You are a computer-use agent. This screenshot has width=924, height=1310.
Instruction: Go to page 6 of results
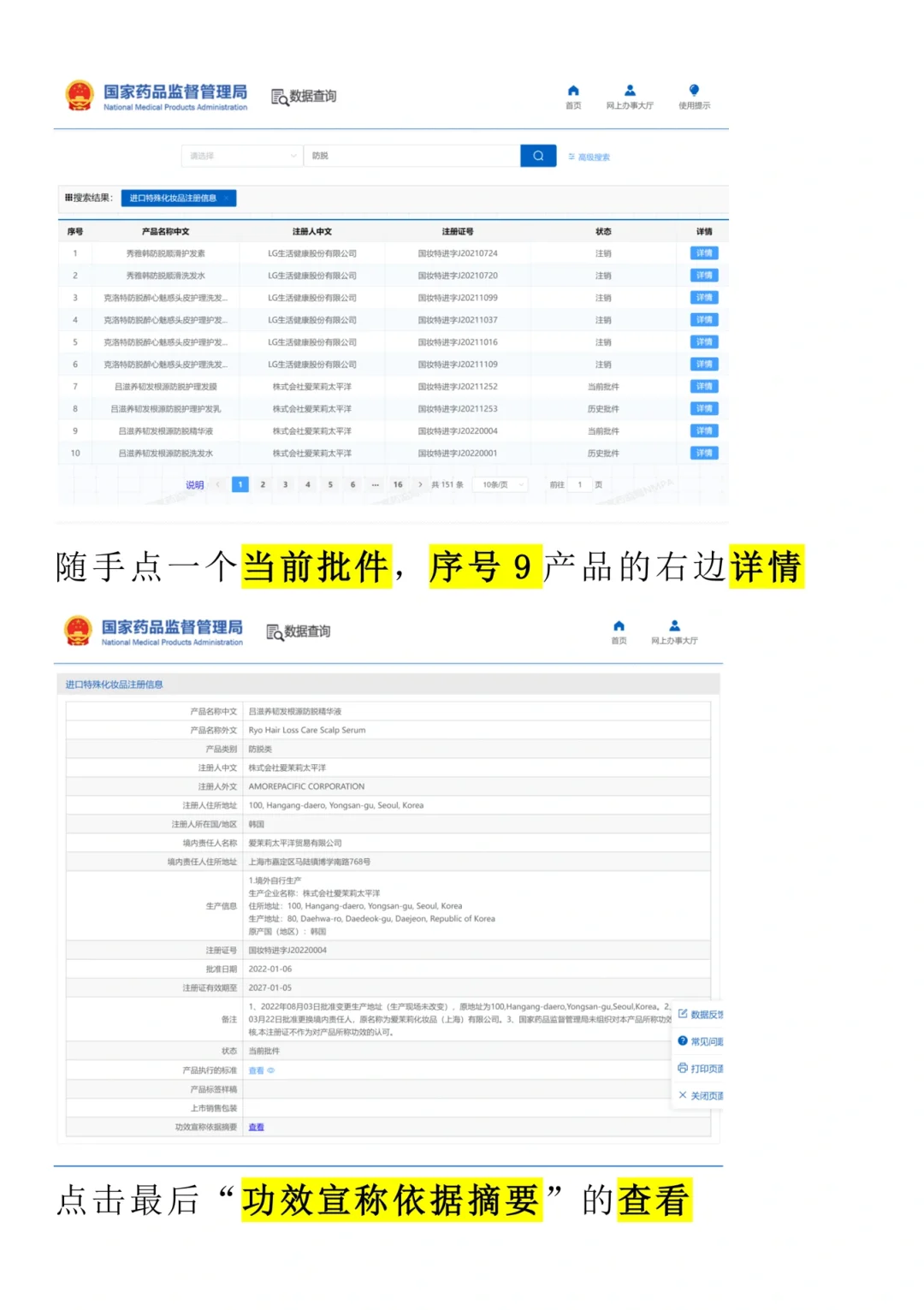pos(352,484)
